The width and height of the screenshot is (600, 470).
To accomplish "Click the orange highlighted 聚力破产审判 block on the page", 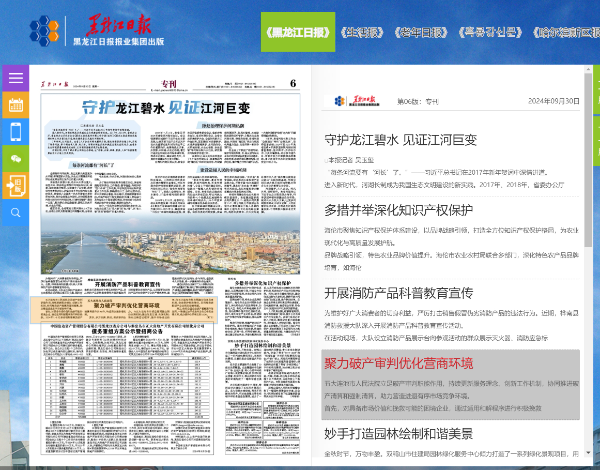I will coord(124,310).
